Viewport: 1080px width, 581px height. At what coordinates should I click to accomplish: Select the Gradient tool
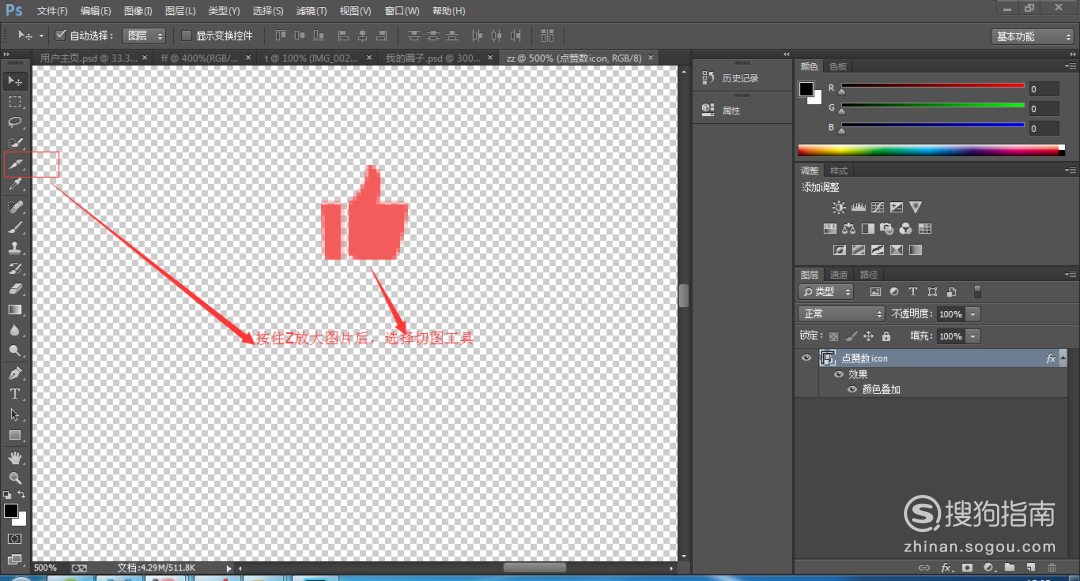(x=15, y=310)
